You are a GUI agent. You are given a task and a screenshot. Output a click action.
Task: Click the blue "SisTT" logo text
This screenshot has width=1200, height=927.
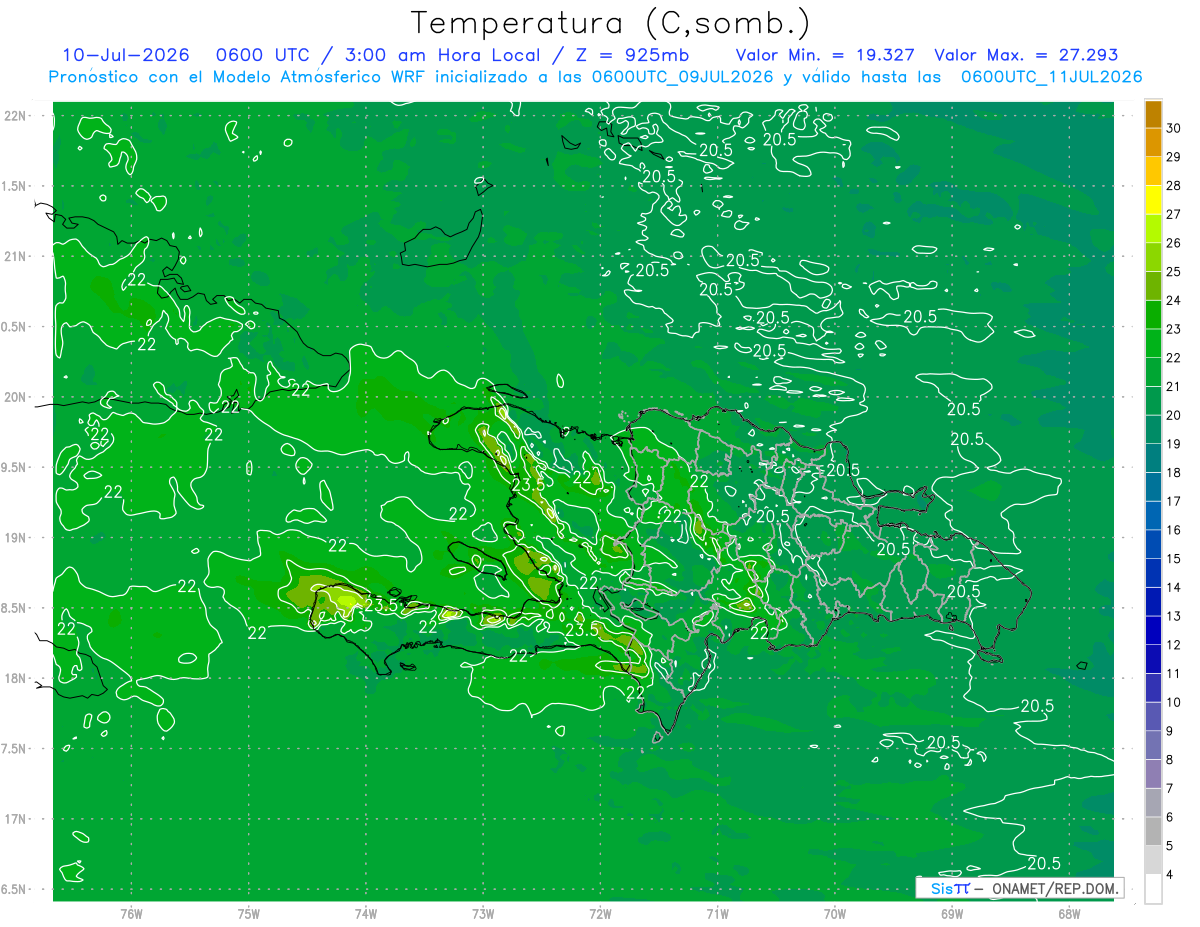[949, 888]
